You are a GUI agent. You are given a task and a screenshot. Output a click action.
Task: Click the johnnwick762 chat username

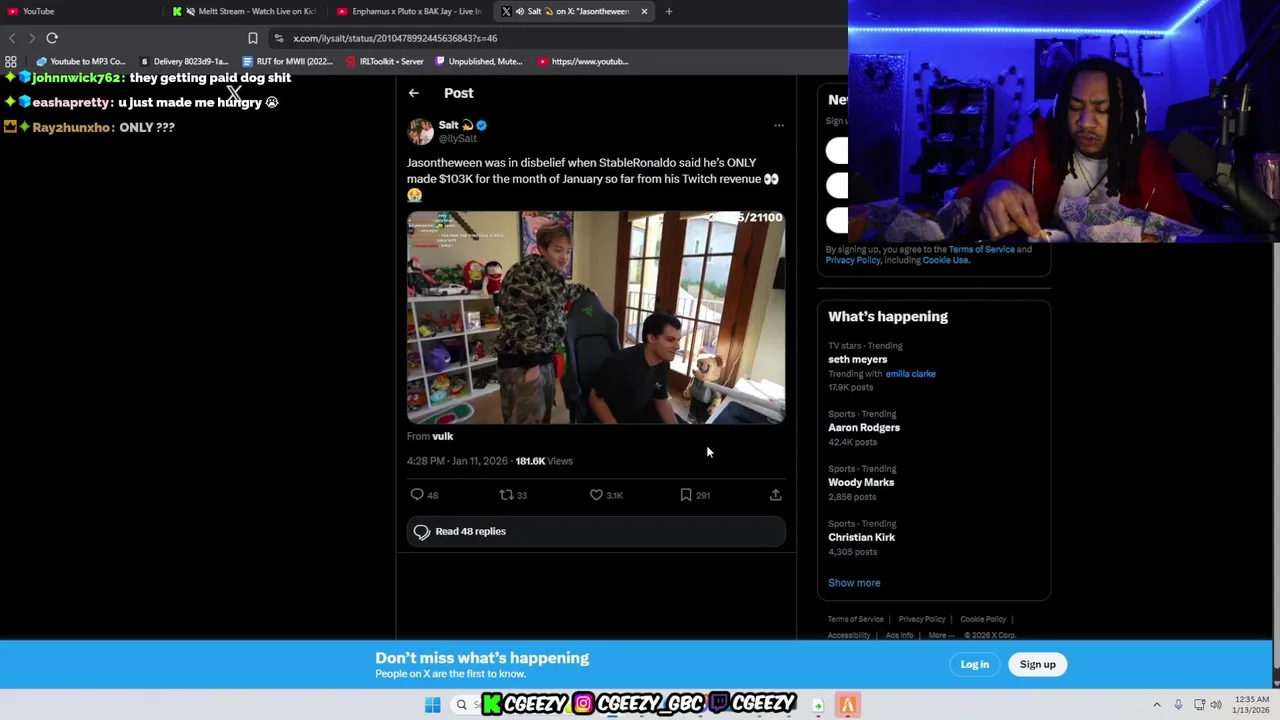point(77,78)
